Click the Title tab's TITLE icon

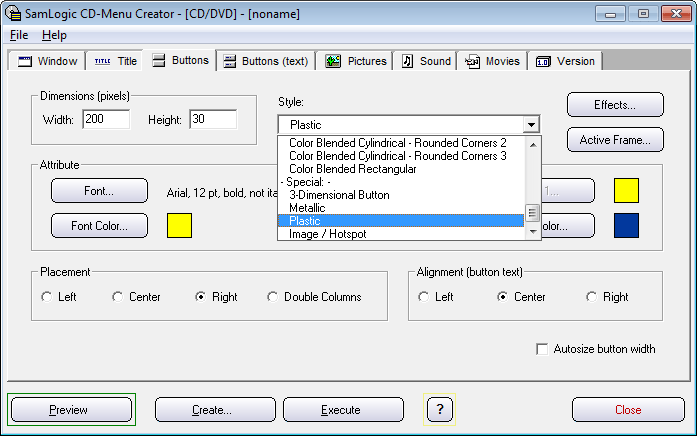click(103, 61)
